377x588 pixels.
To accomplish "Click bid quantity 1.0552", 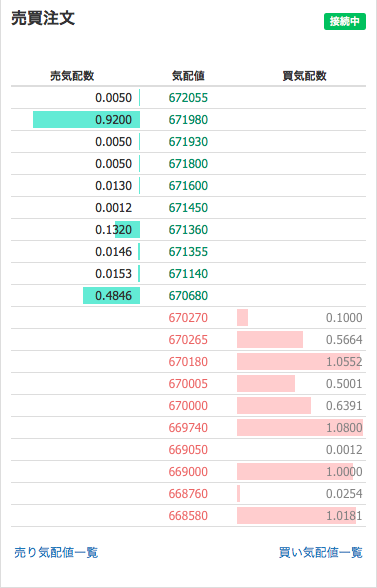I will [x=344, y=362].
